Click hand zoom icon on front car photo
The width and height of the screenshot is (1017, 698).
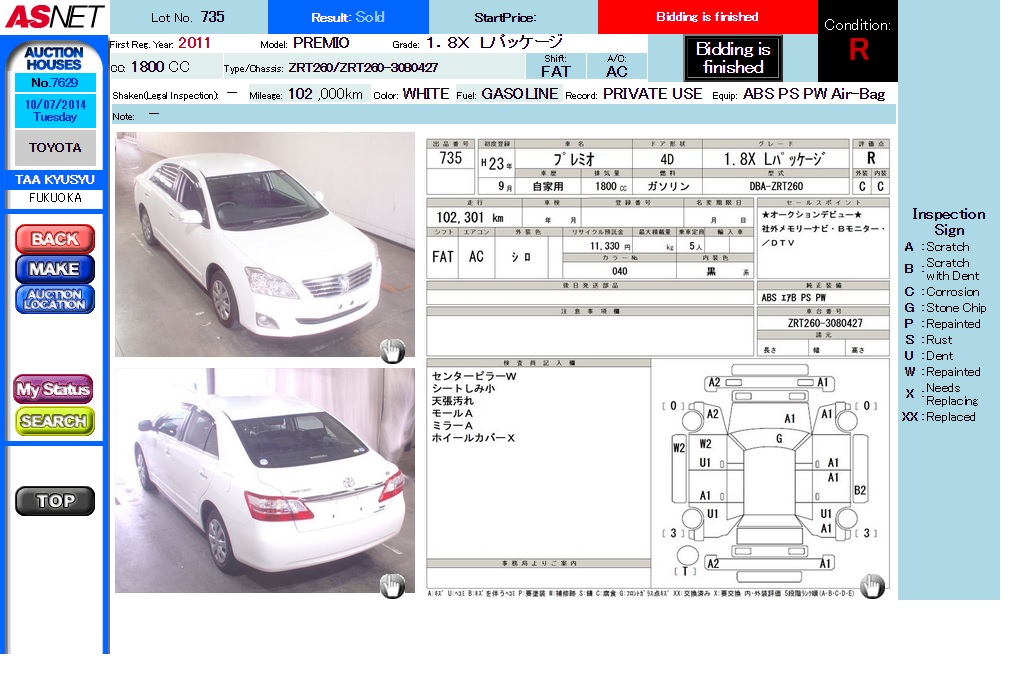pos(392,349)
